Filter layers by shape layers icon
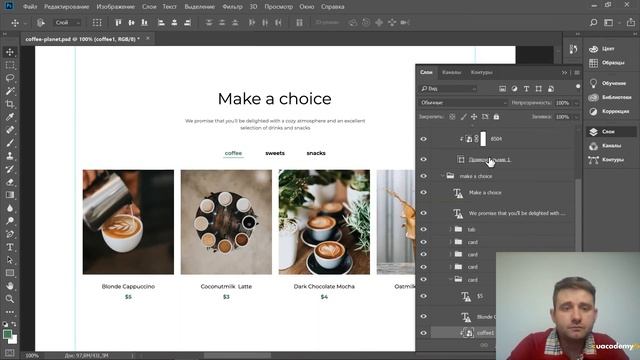This screenshot has width=640, height=360. point(539,89)
